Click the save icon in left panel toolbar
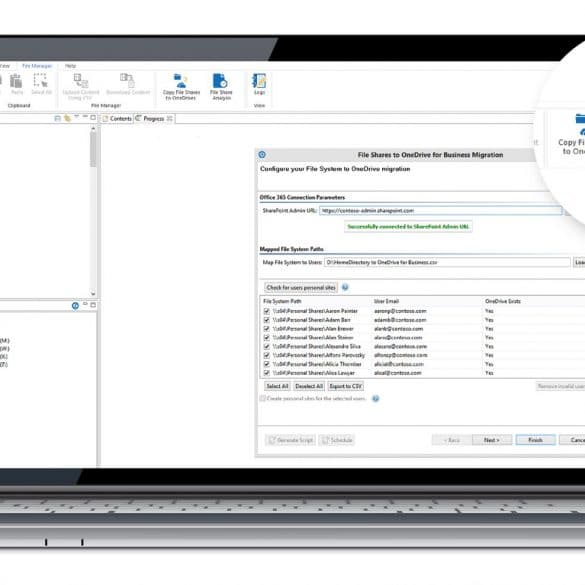 coord(57,118)
